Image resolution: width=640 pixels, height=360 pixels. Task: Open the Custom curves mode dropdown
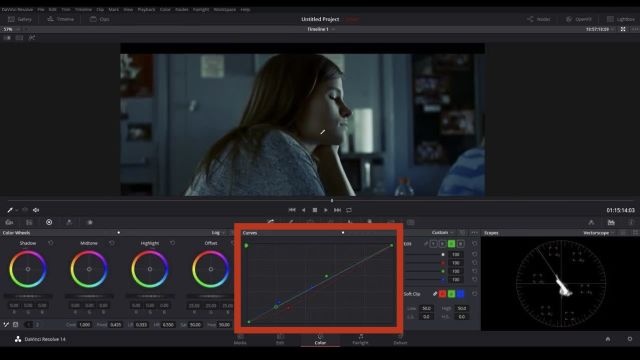coord(442,233)
